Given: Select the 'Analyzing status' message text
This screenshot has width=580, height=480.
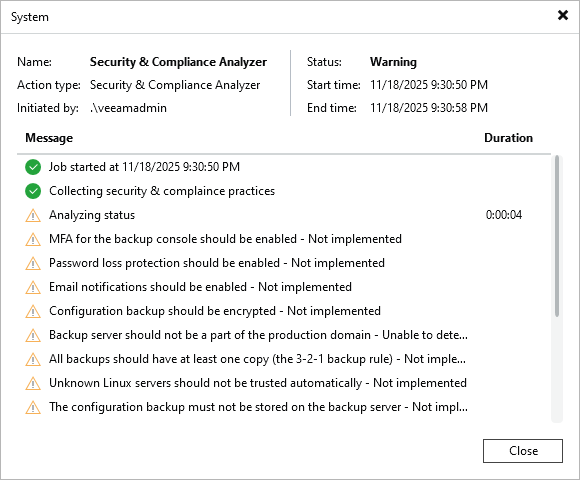Looking at the screenshot, I should click(92, 215).
